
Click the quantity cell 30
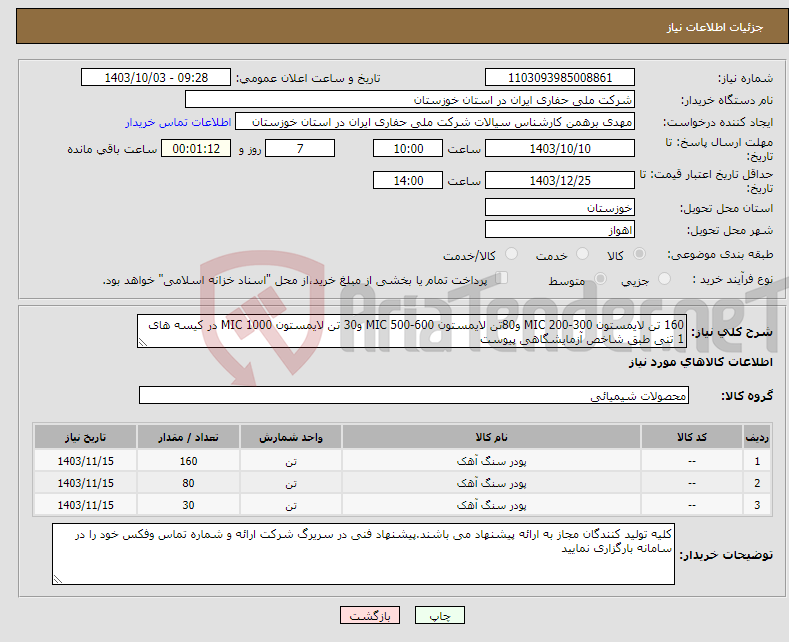tap(188, 505)
